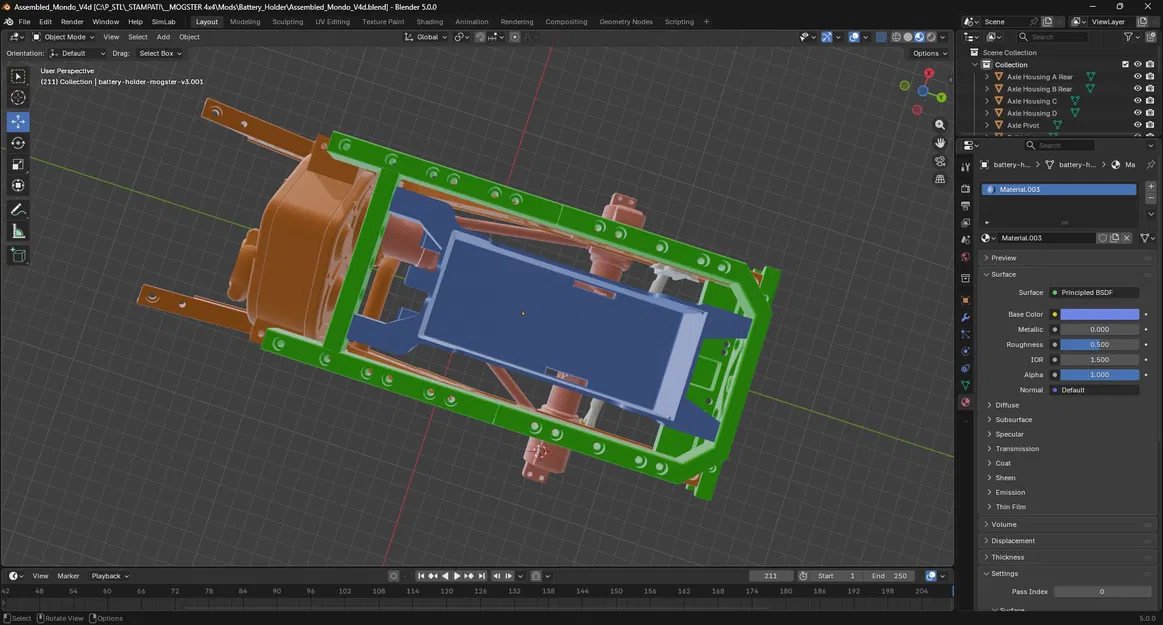Open the Add Cube tool

coord(17,255)
